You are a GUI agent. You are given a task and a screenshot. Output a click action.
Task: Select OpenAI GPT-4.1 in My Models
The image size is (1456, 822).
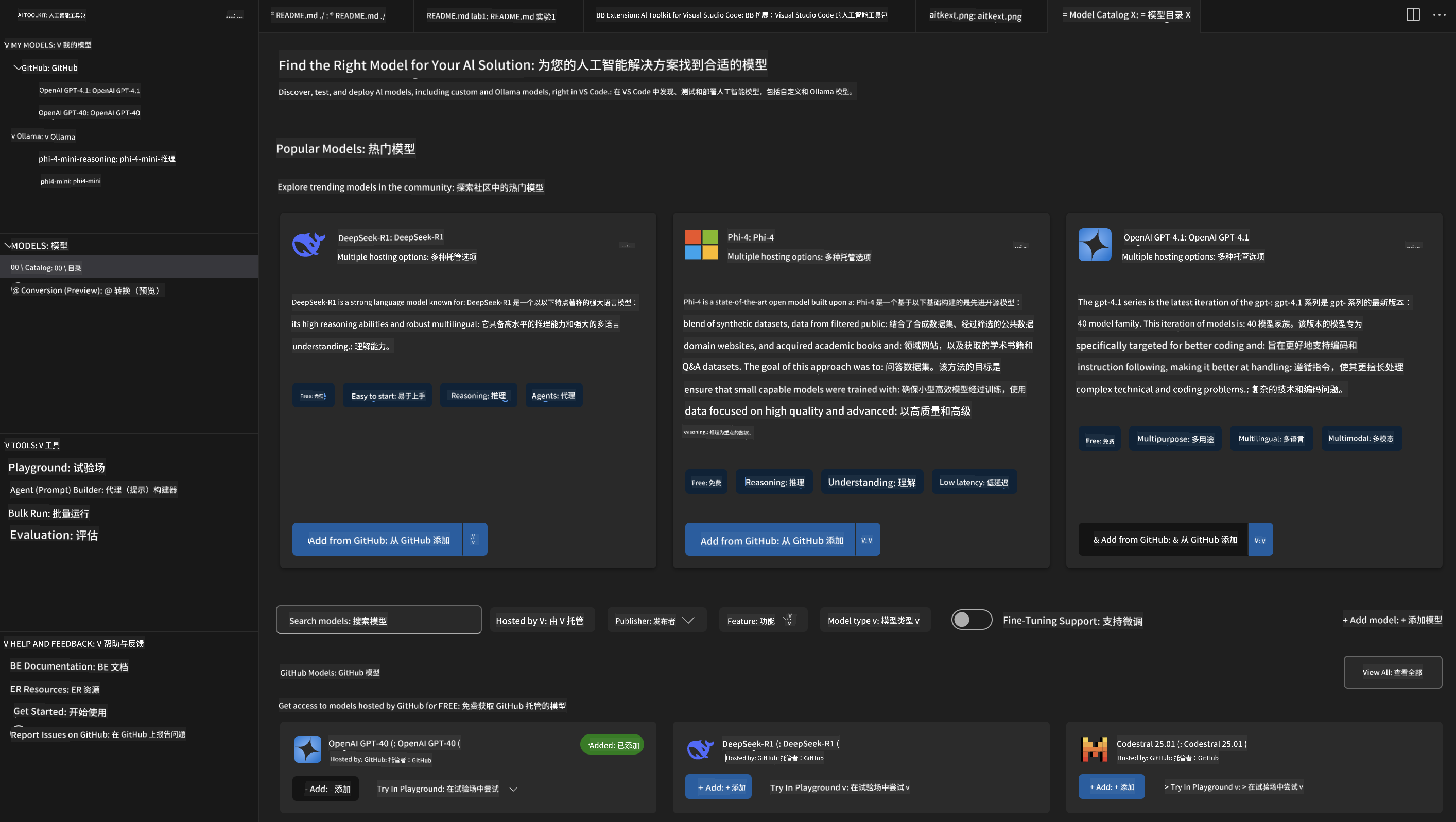click(89, 91)
